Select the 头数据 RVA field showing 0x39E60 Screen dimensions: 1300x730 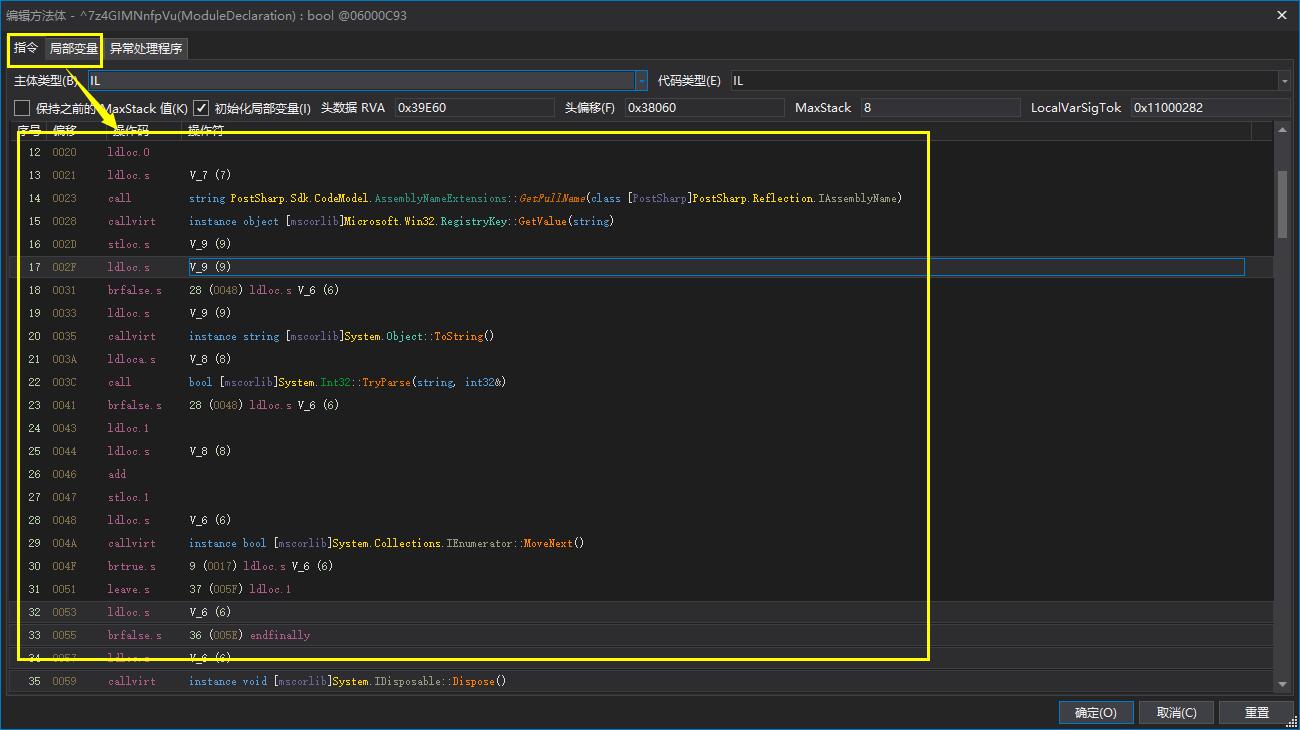coord(470,107)
